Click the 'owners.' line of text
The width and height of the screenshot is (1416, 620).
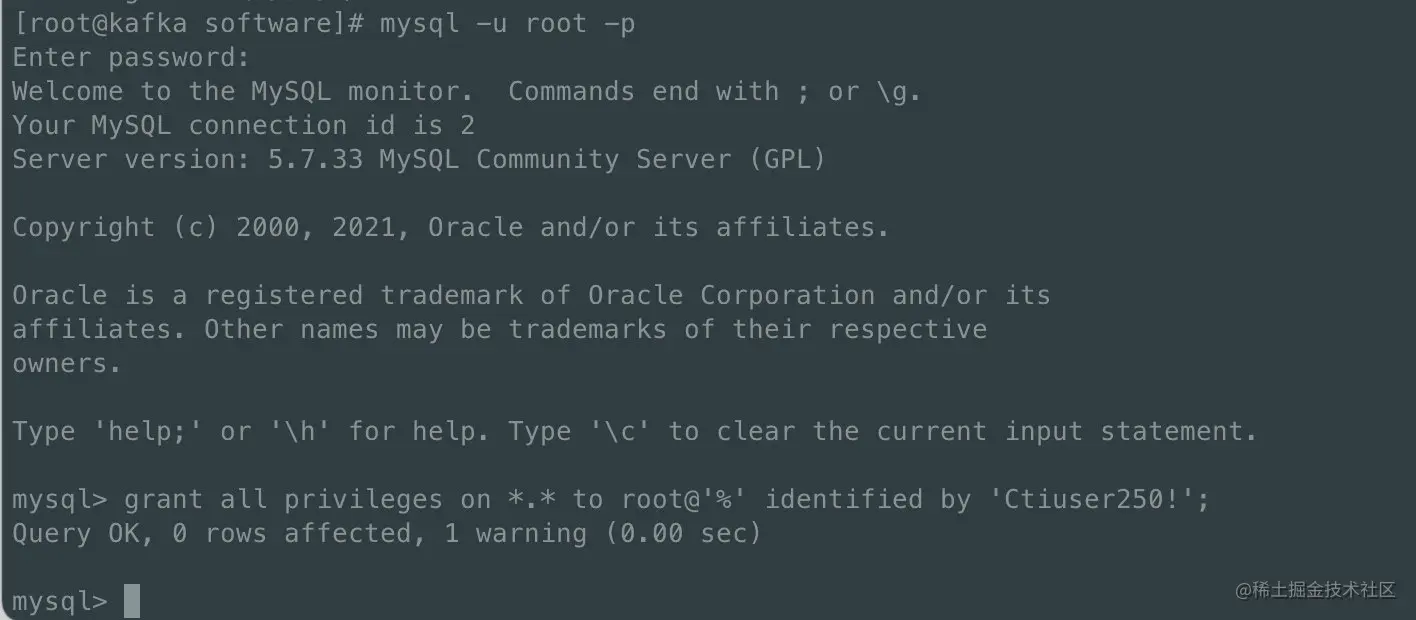[x=66, y=363]
